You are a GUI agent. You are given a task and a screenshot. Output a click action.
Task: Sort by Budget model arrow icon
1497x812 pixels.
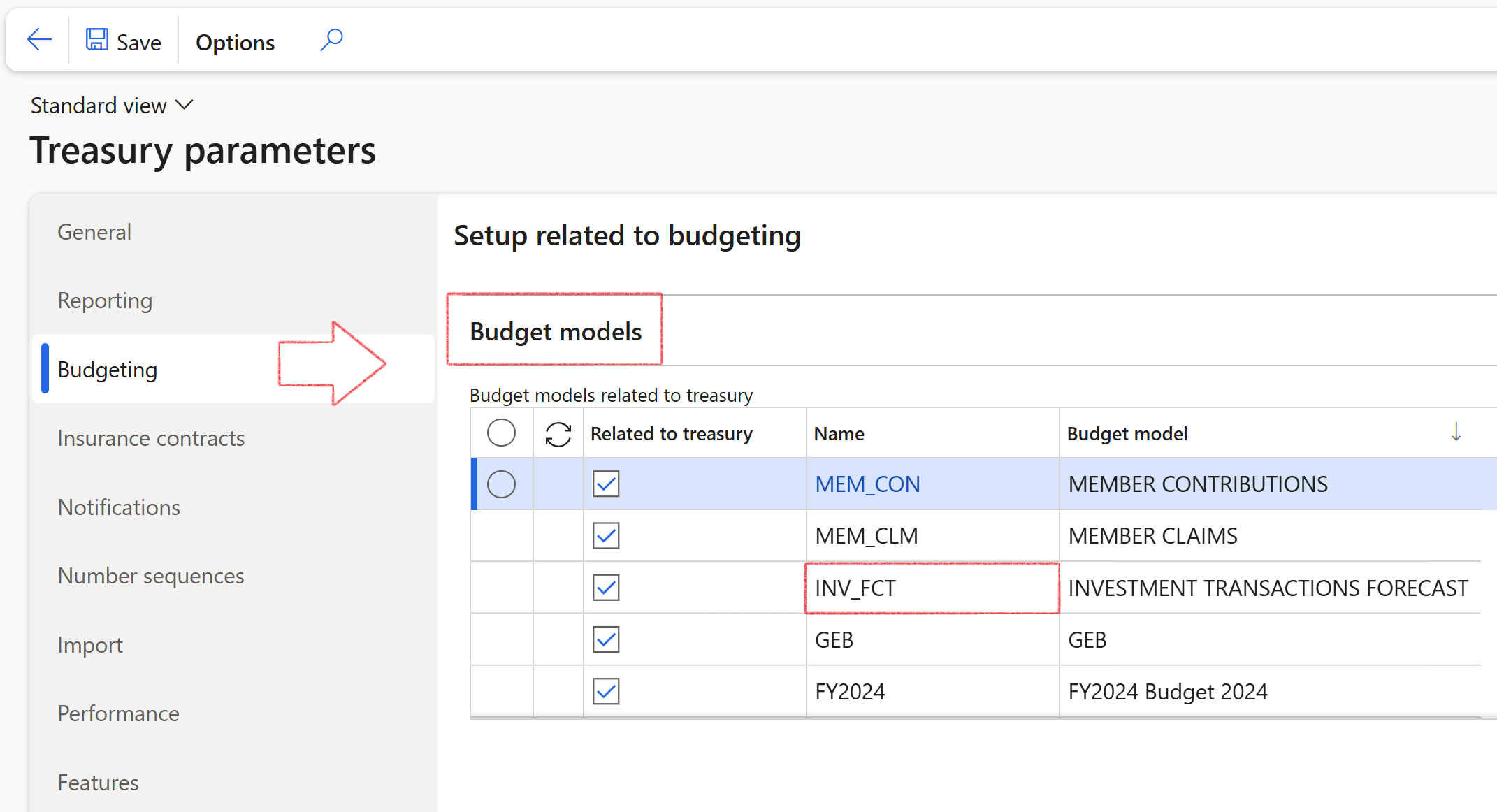(1456, 433)
